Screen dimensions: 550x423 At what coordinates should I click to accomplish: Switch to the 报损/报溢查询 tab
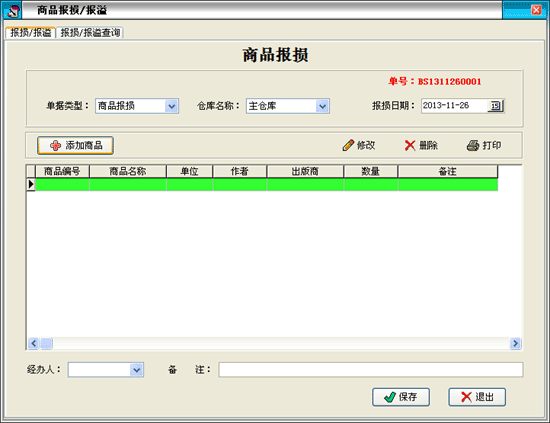(90, 33)
